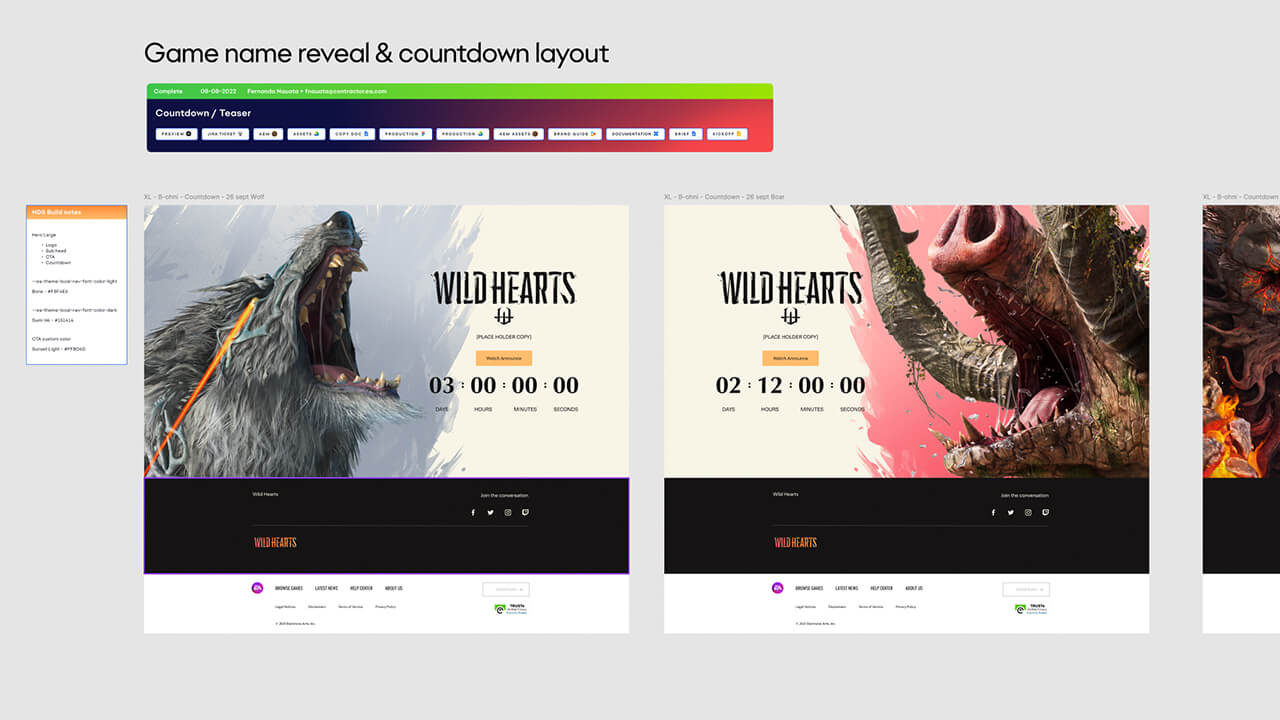This screenshot has height=720, width=1280.
Task: Open the Brand Guide chip
Action: tap(575, 133)
